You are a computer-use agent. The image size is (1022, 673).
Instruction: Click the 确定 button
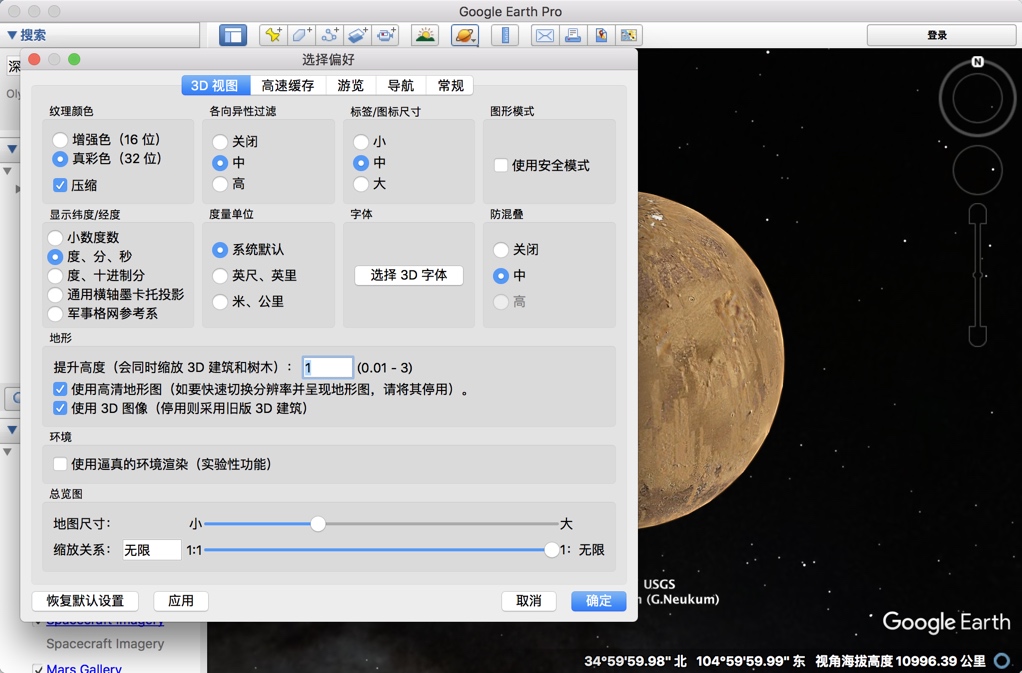click(598, 601)
